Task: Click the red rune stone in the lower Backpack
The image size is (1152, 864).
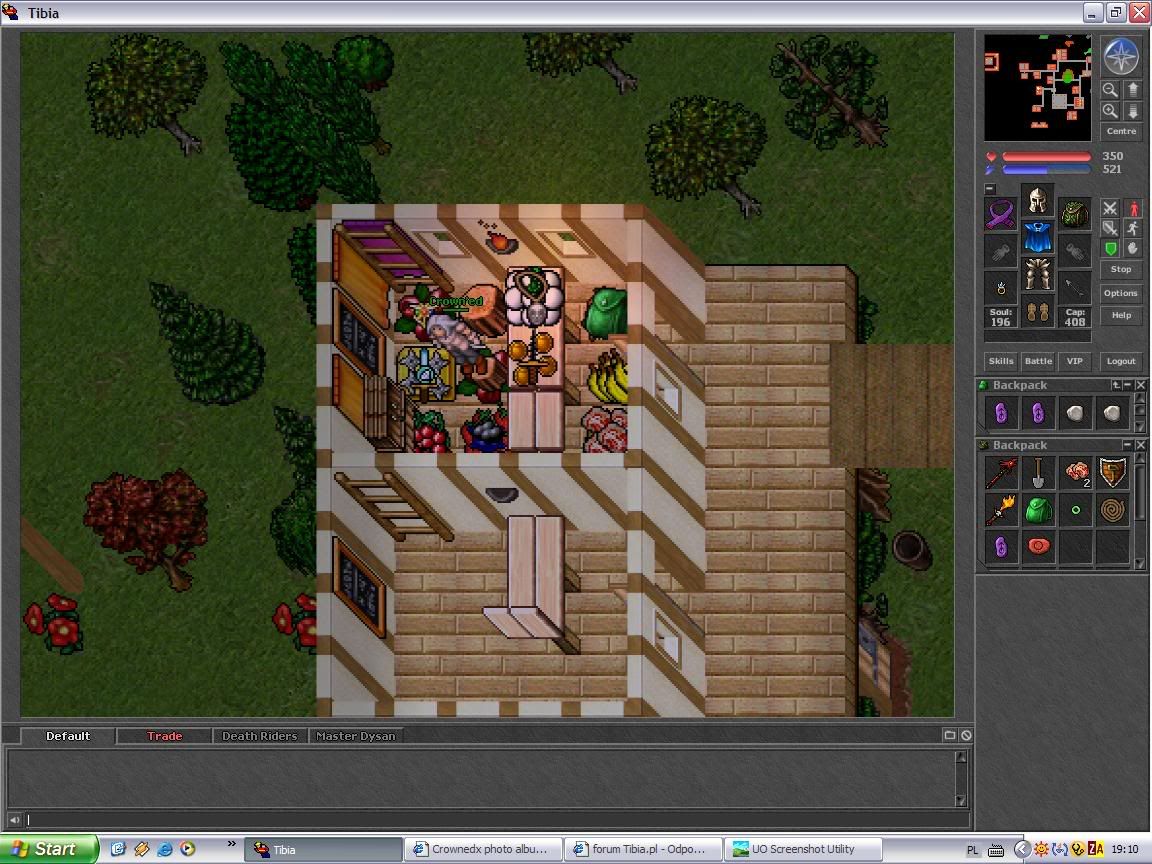Action: pyautogui.click(x=1037, y=547)
